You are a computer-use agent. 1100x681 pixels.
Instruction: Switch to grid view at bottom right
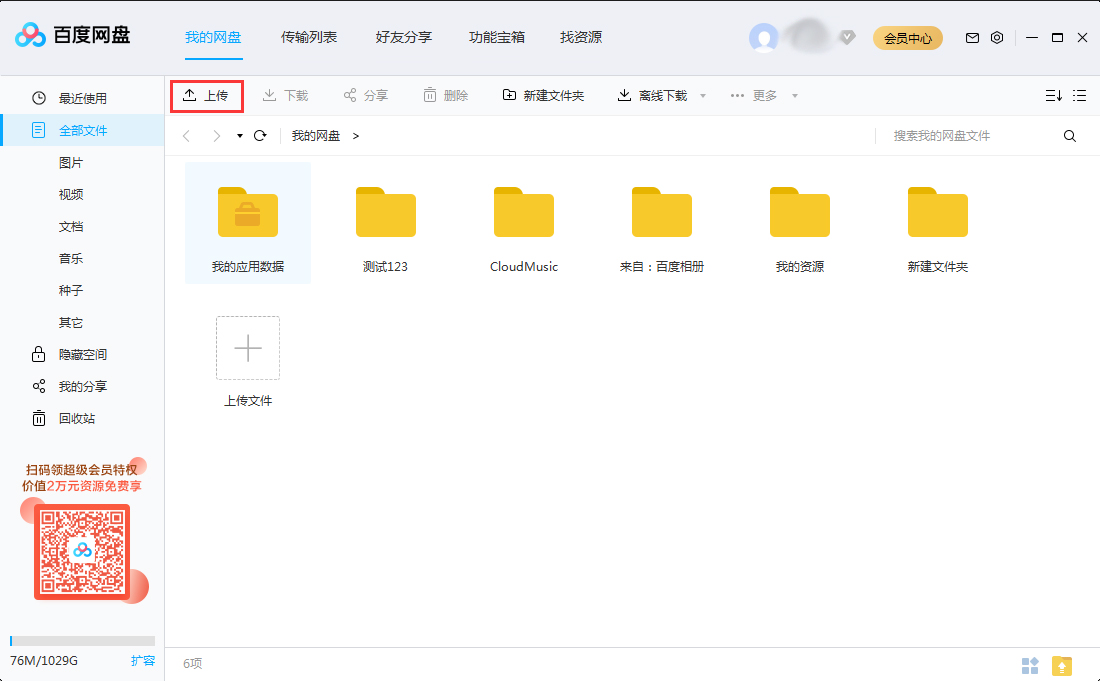[1031, 664]
